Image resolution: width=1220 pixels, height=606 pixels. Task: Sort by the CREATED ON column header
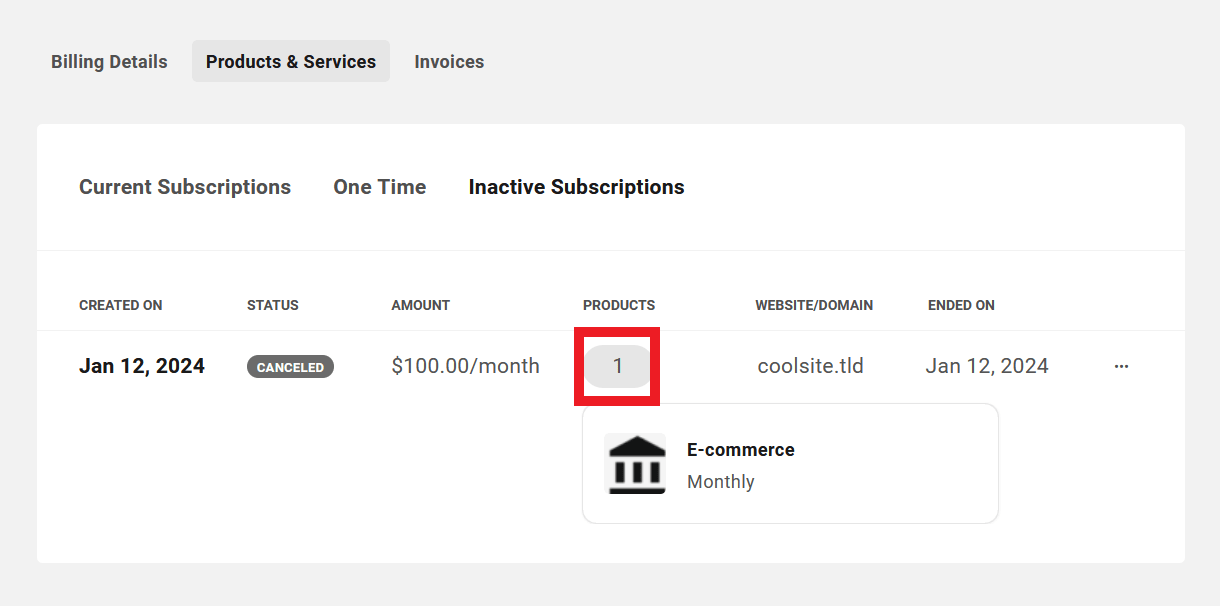click(x=120, y=305)
